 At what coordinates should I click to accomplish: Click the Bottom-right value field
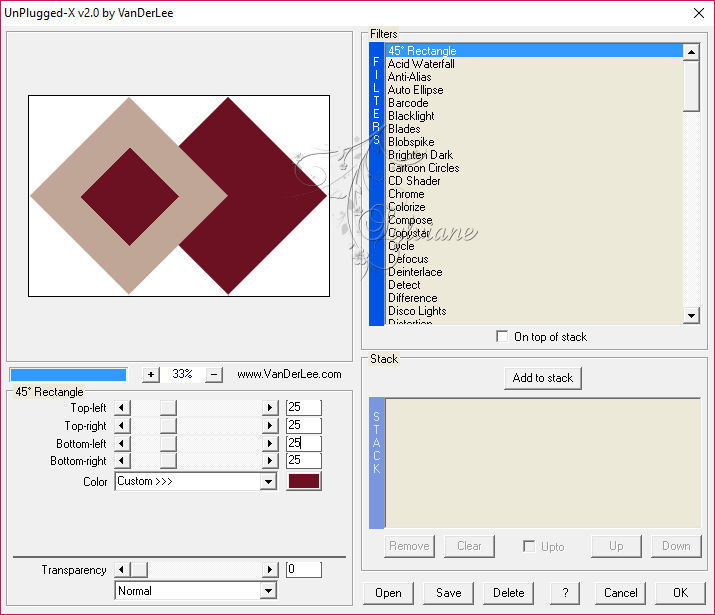pyautogui.click(x=304, y=460)
